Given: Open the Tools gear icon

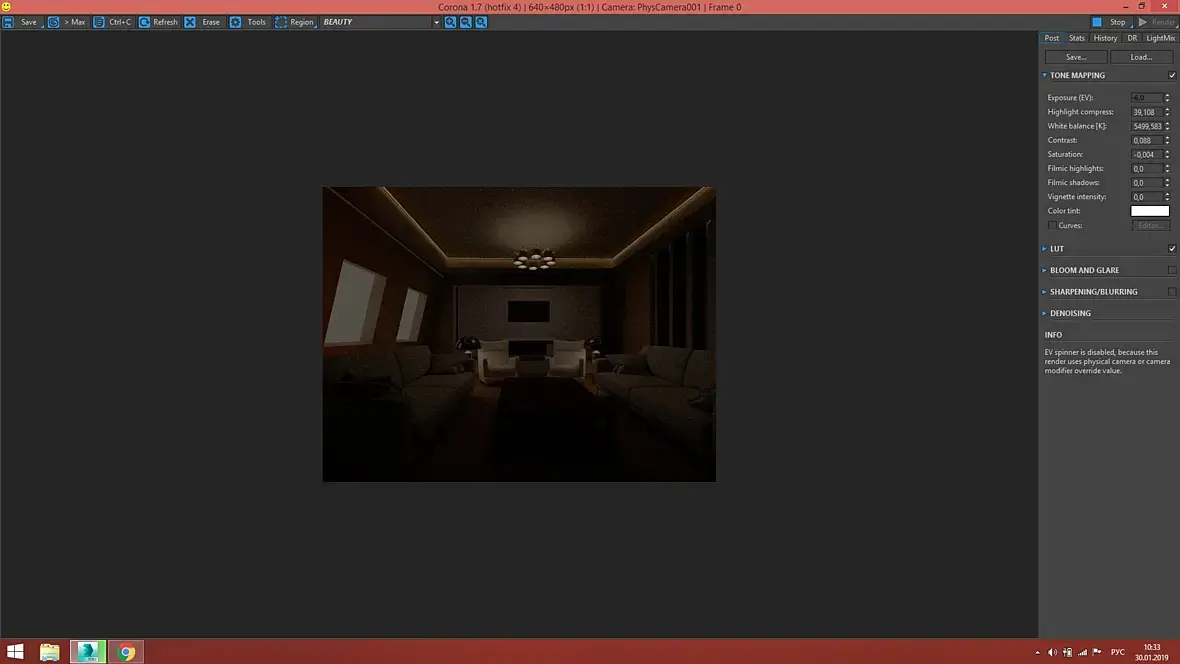Looking at the screenshot, I should [236, 22].
